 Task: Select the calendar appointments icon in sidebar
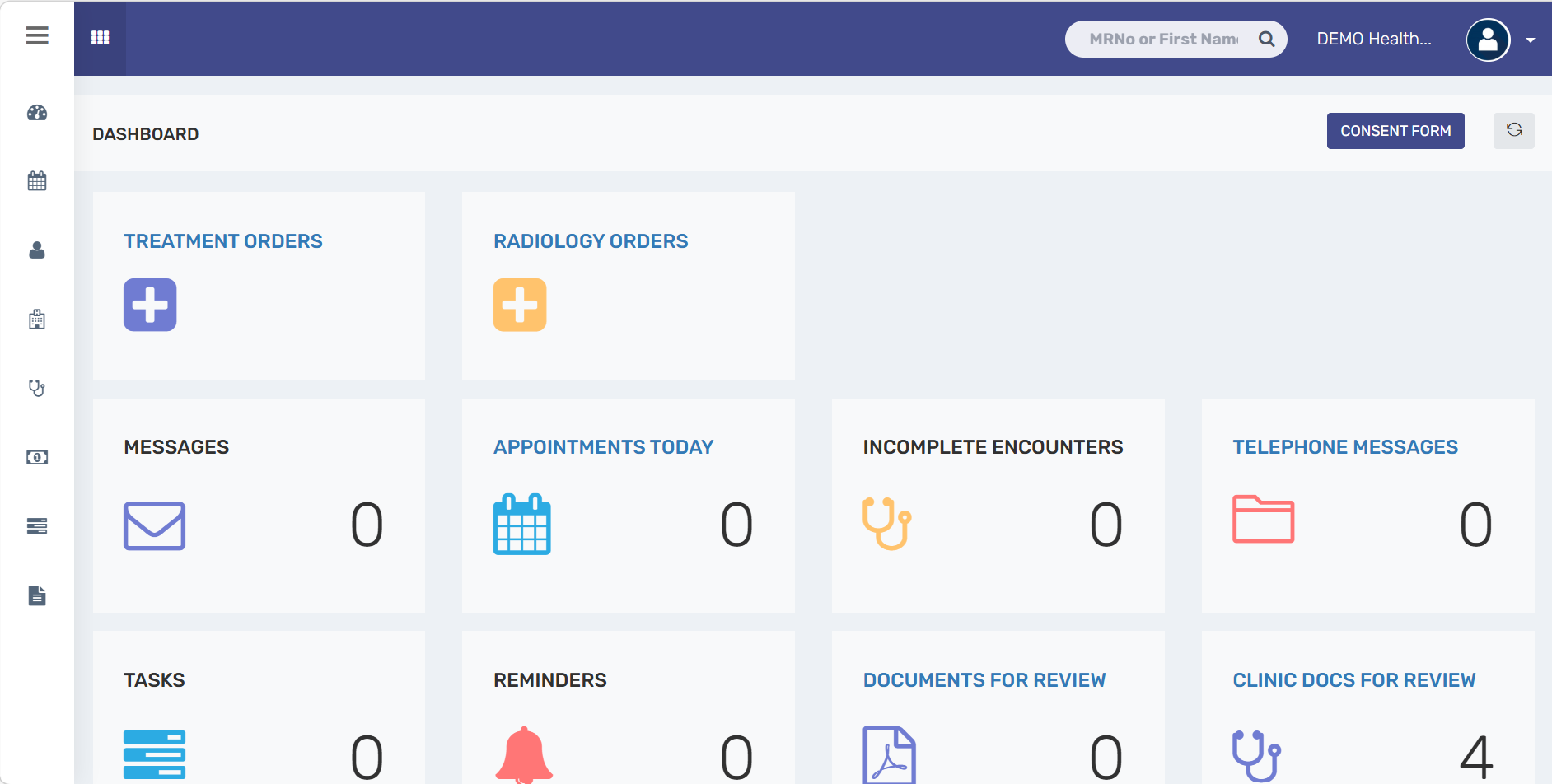pos(37,180)
